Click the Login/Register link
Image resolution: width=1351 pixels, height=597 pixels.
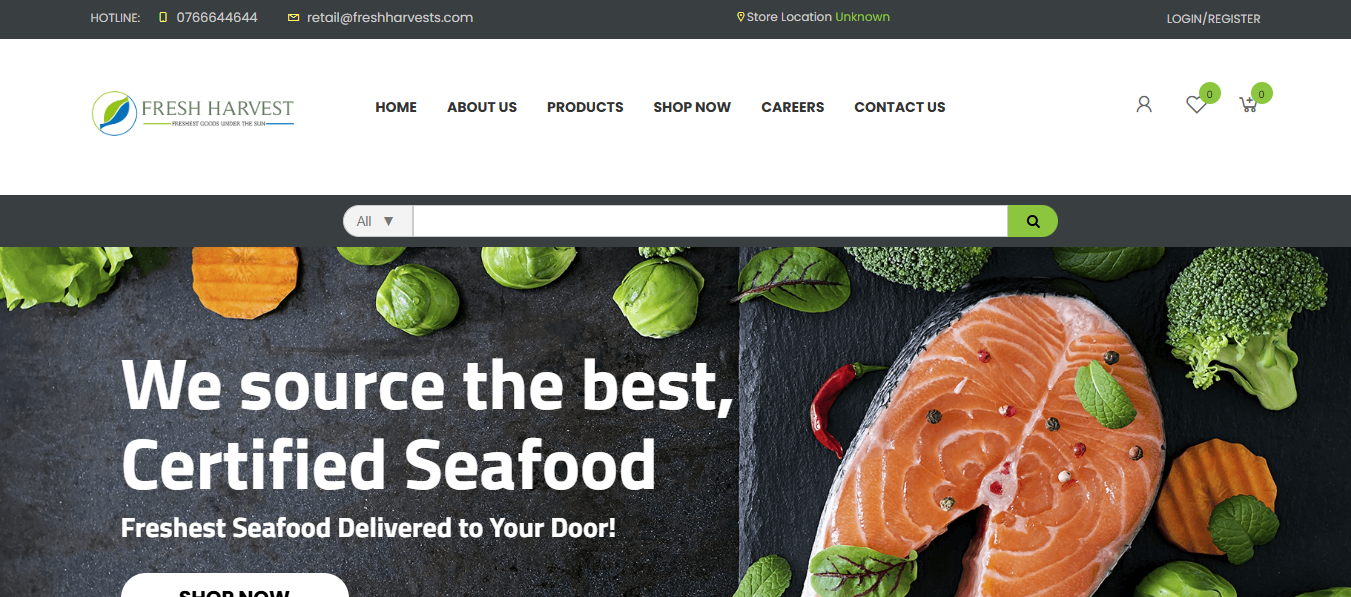click(1213, 19)
